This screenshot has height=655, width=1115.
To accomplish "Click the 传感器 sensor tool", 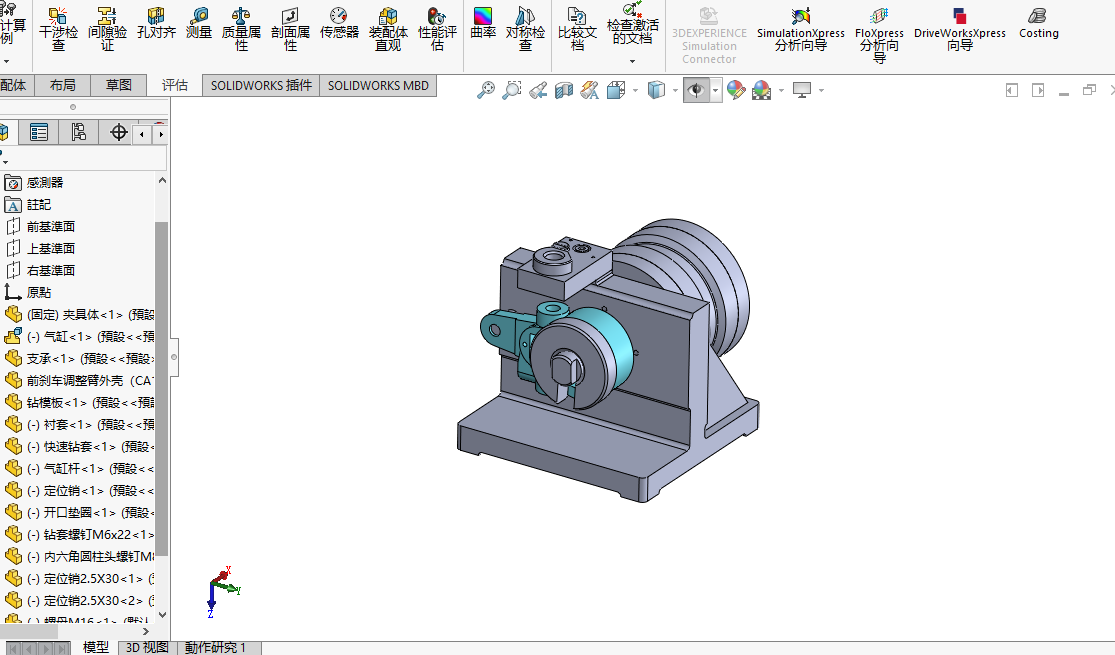I will [339, 23].
